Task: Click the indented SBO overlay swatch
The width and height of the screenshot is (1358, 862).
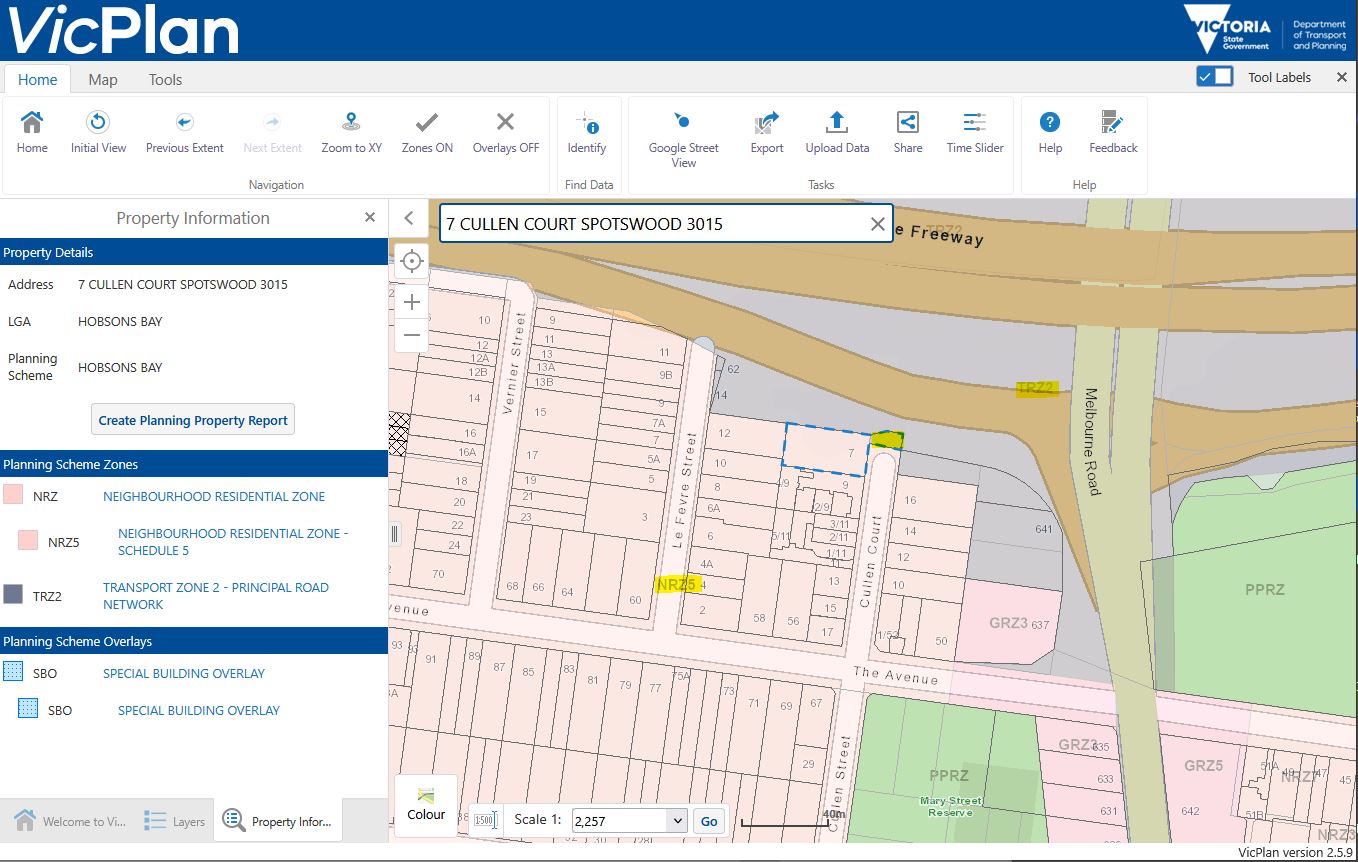Action: point(28,710)
